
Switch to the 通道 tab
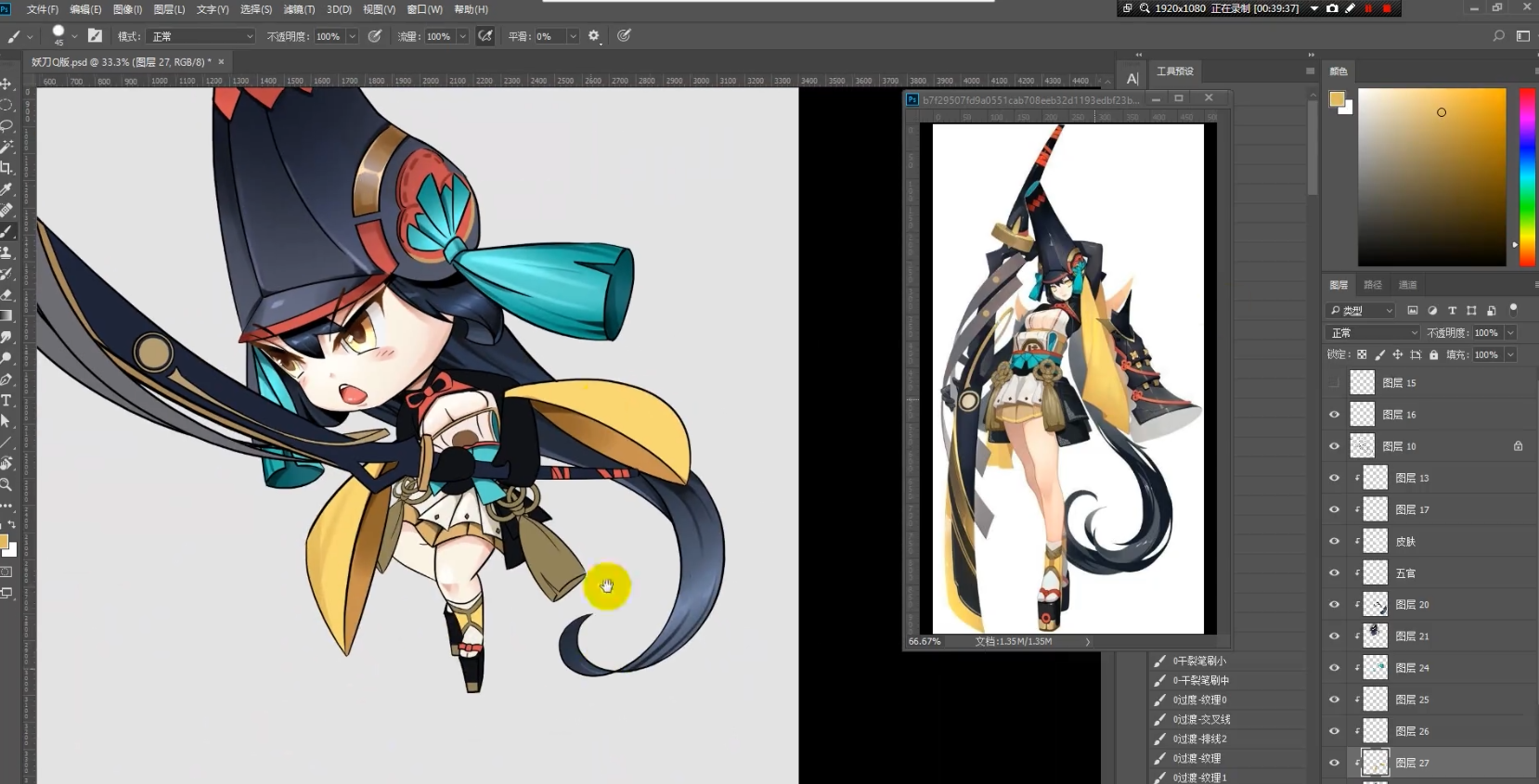[x=1408, y=285]
